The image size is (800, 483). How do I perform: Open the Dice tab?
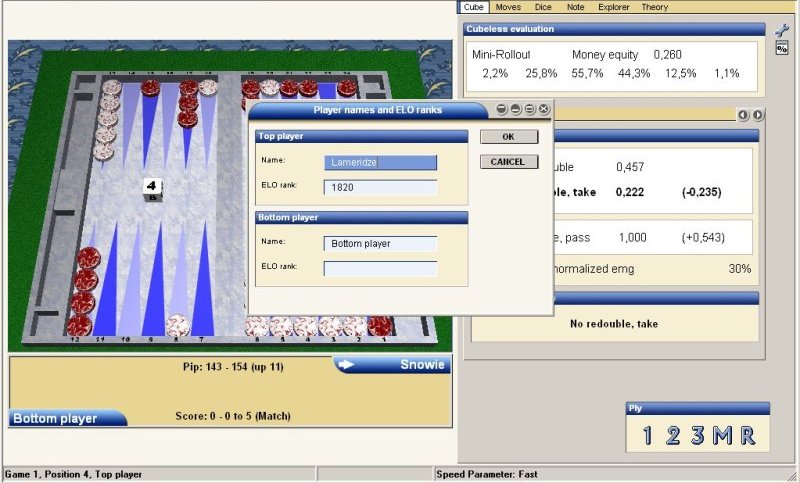pos(544,7)
